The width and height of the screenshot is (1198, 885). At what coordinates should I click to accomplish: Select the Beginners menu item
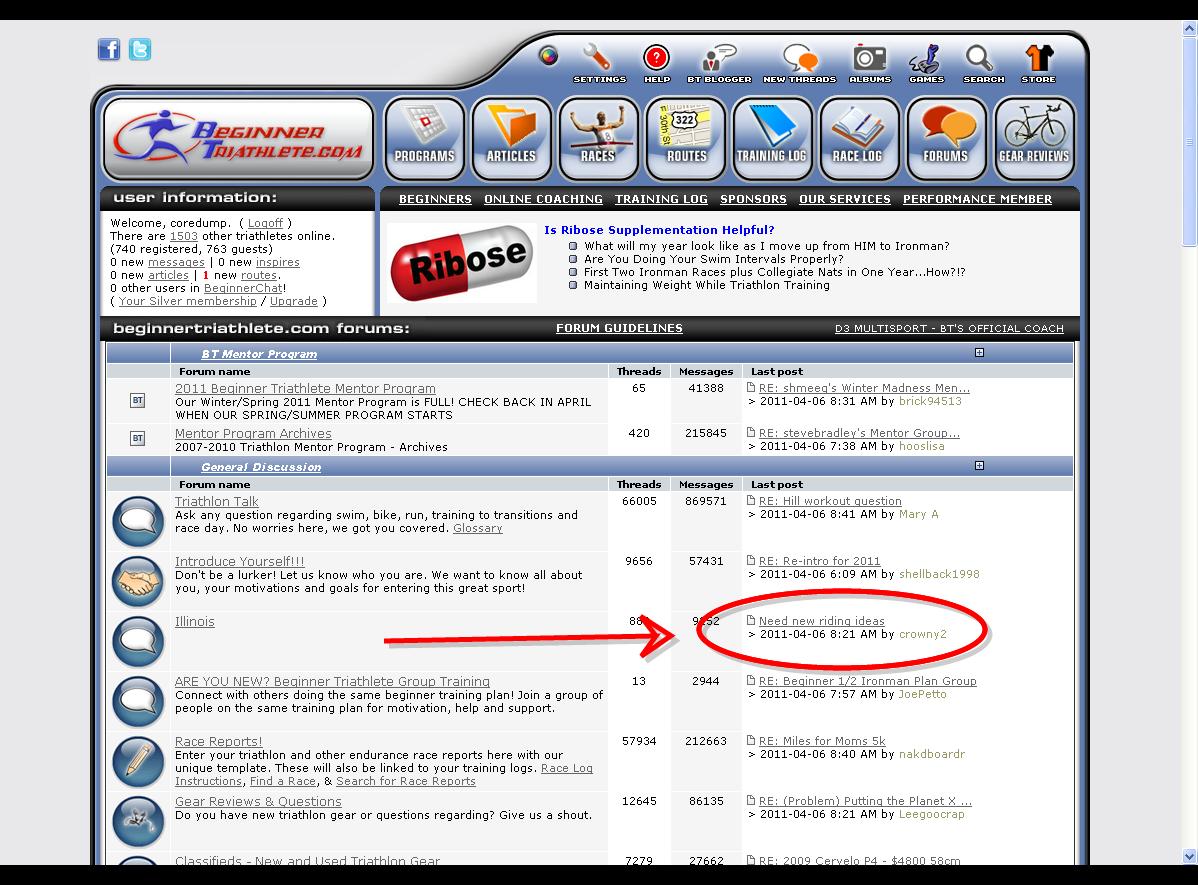click(435, 199)
